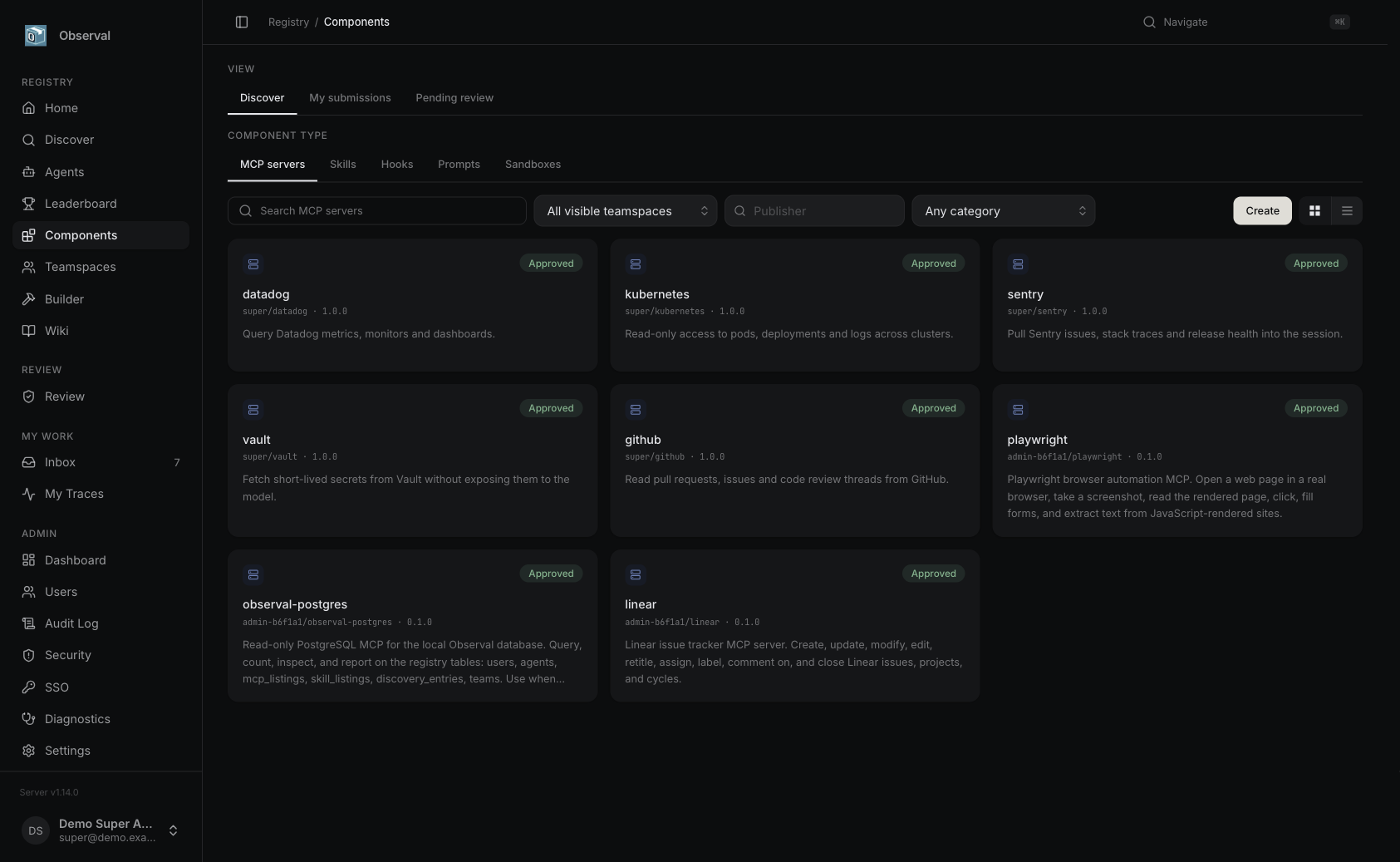Click the Registry breadcrumb link
Image resolution: width=1400 pixels, height=862 pixels.
point(288,22)
